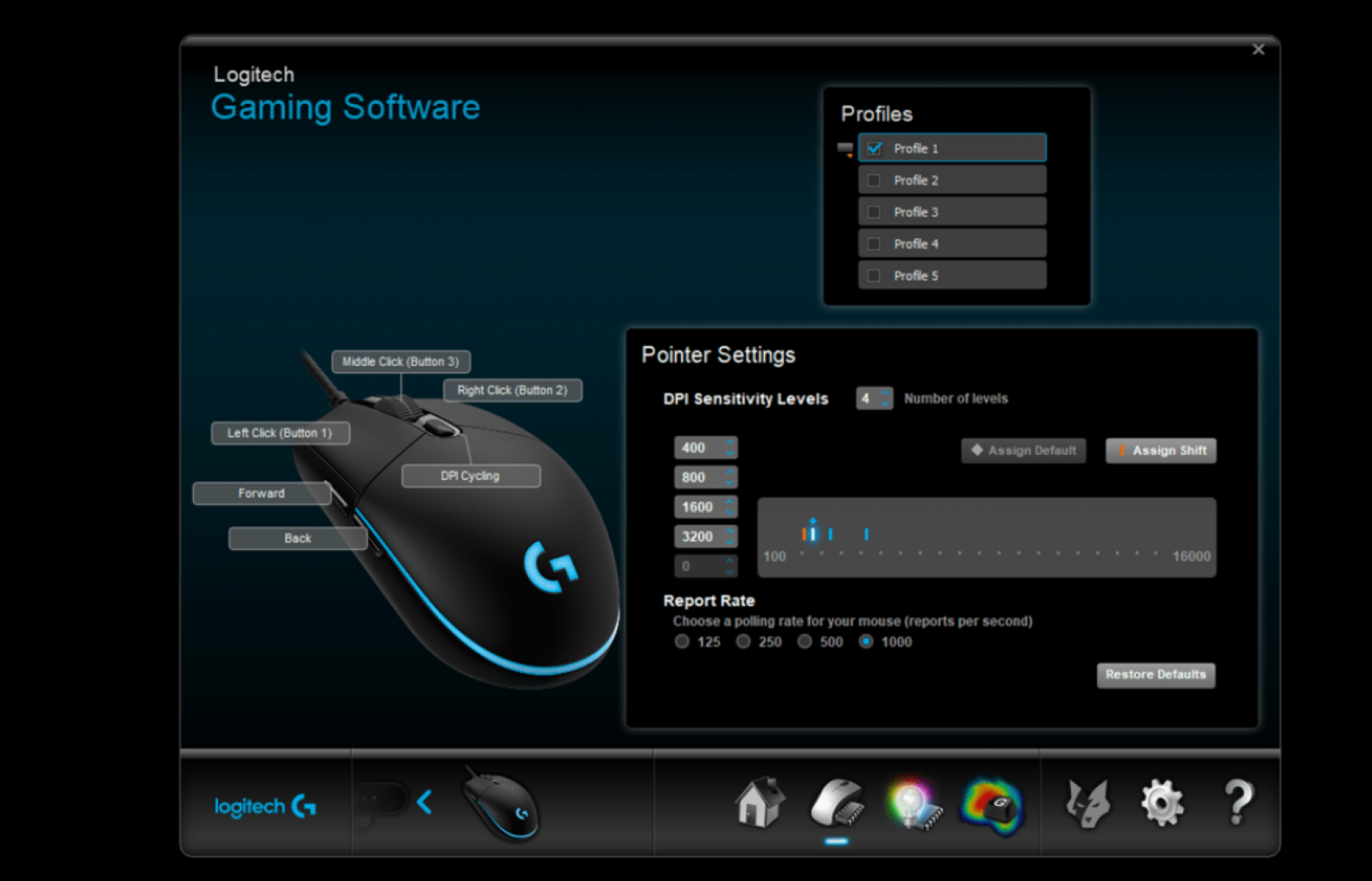Image resolution: width=1372 pixels, height=881 pixels.
Task: Select the pointer settings mouse chip icon
Action: (x=837, y=804)
